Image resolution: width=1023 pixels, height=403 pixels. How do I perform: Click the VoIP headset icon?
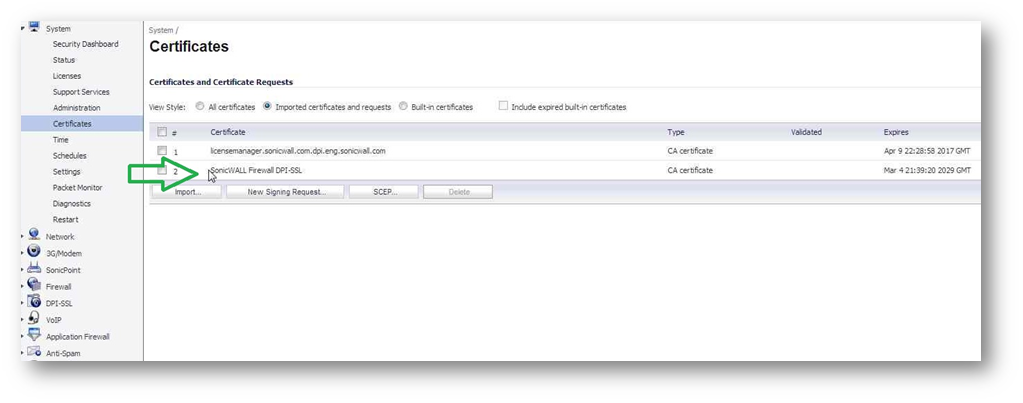(x=34, y=319)
